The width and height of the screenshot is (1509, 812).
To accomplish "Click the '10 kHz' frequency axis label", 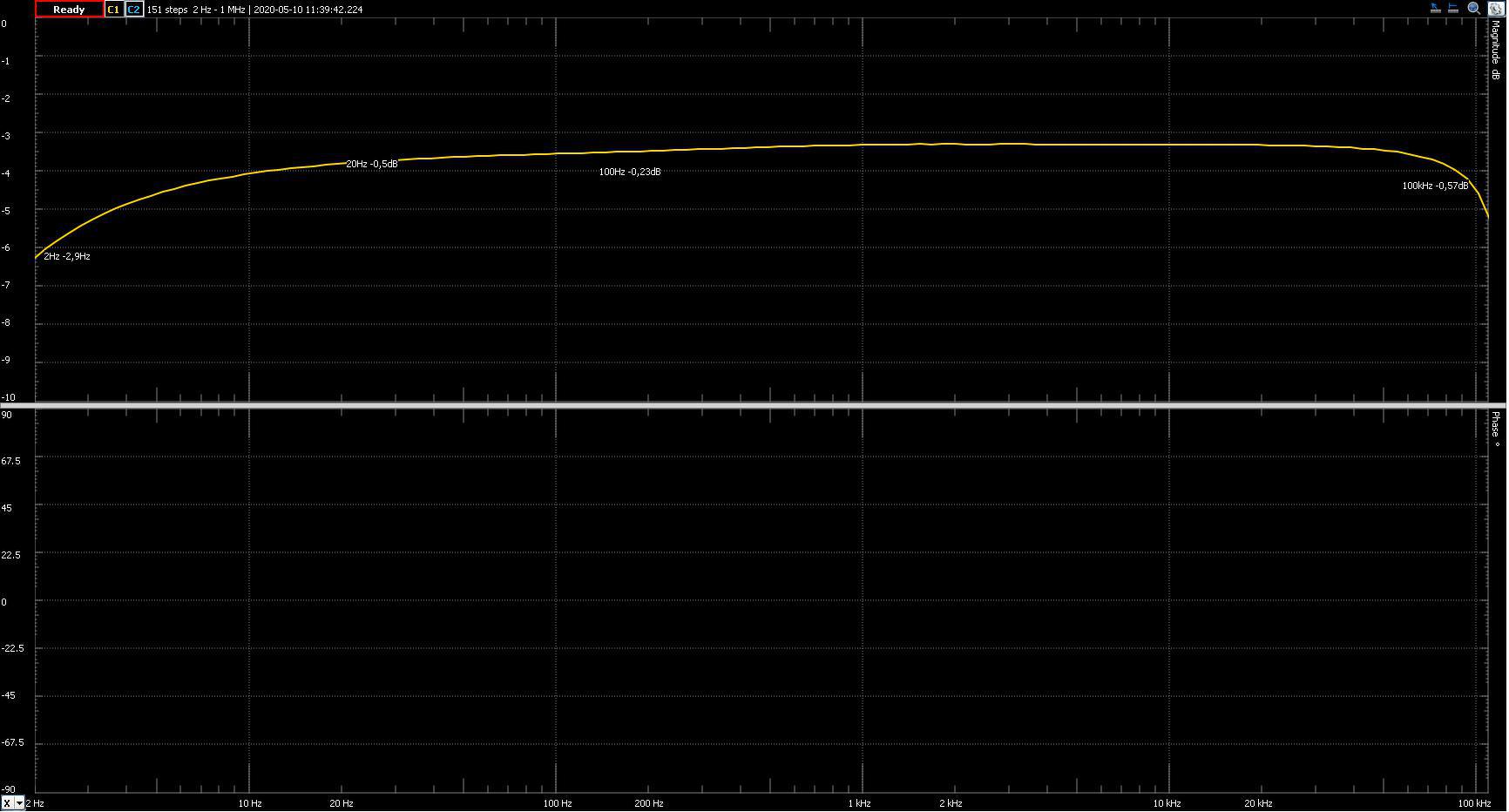I will (x=1167, y=803).
